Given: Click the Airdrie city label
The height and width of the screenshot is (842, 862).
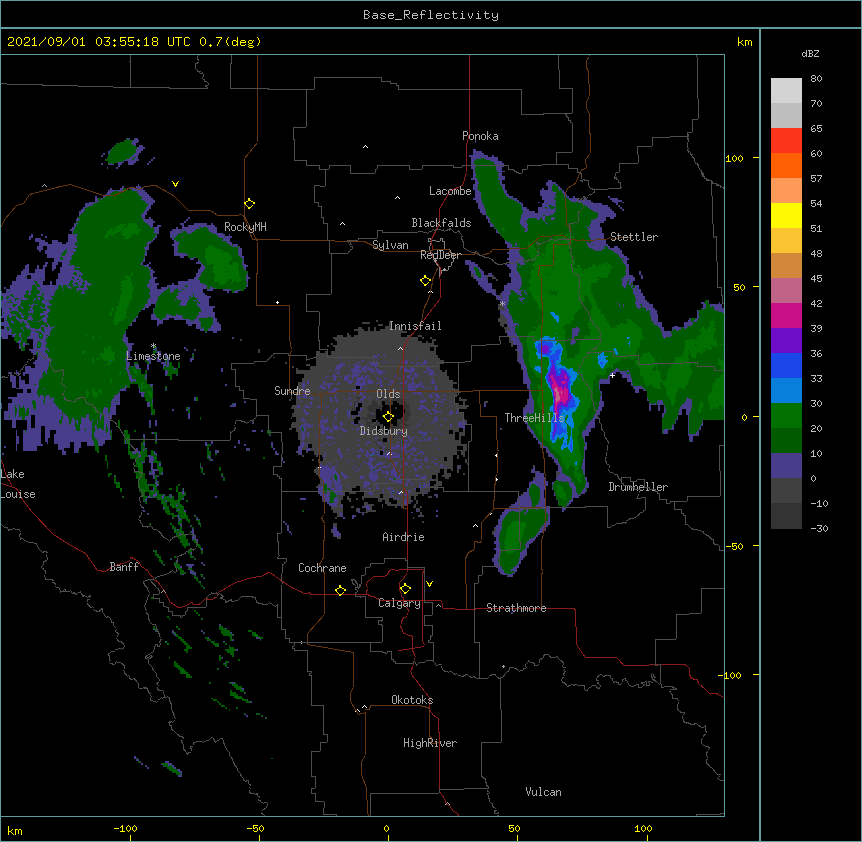Looking at the screenshot, I should (404, 537).
